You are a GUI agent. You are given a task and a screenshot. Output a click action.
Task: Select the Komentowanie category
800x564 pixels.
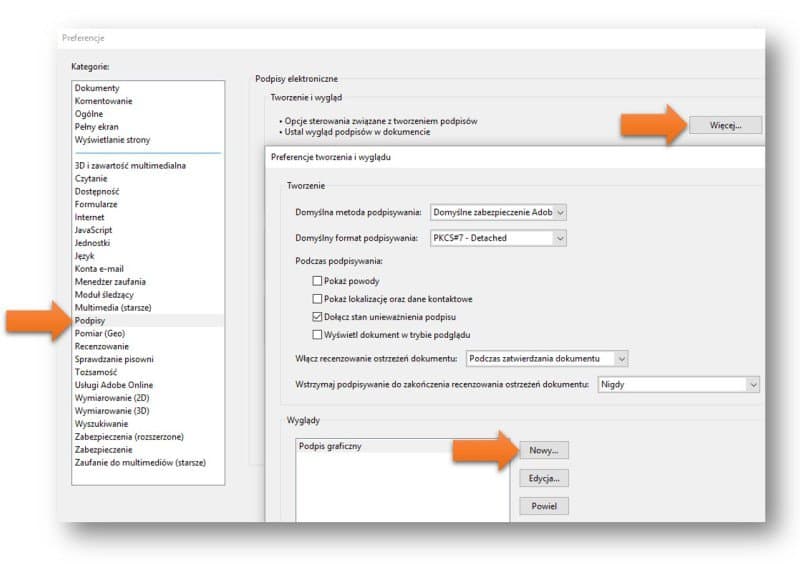[x=147, y=101]
